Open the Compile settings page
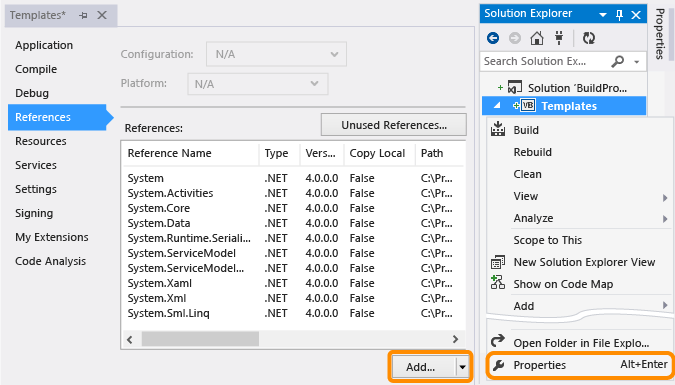Screen dimensions: 675x385 36,69
